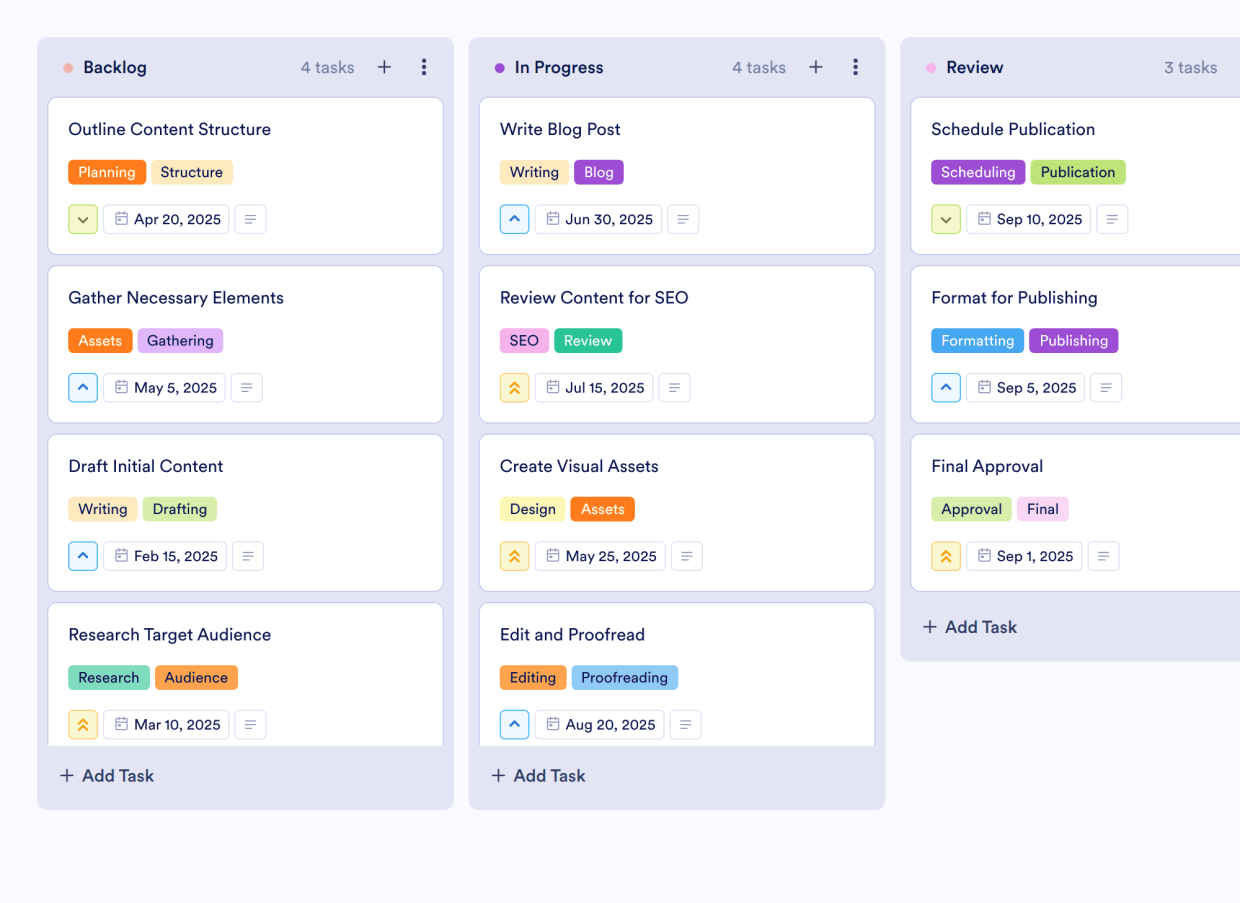This screenshot has height=903, width=1240.
Task: Select the pink SEO tag on Review Content for SEO
Action: (x=523, y=340)
